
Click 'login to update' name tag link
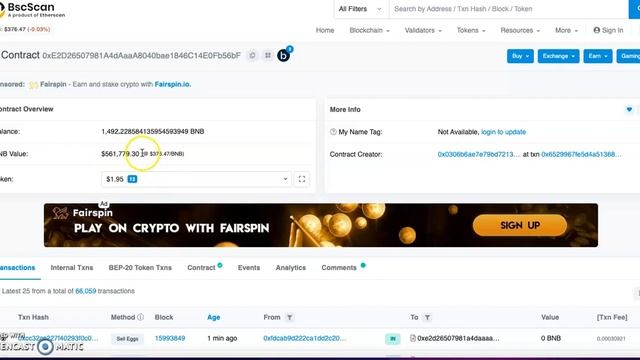click(503, 132)
